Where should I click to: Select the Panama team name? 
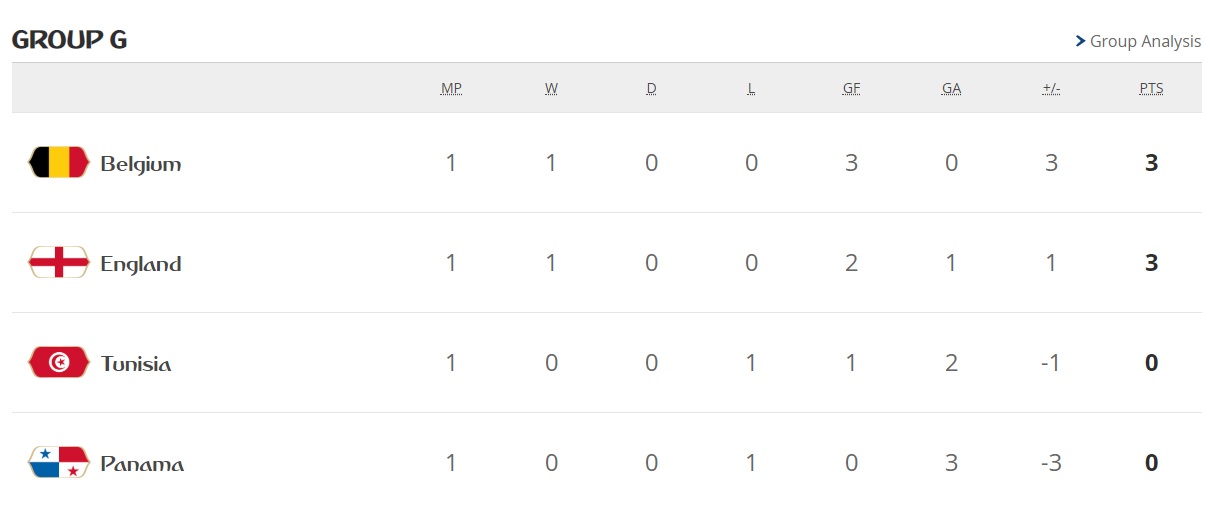coord(142,464)
